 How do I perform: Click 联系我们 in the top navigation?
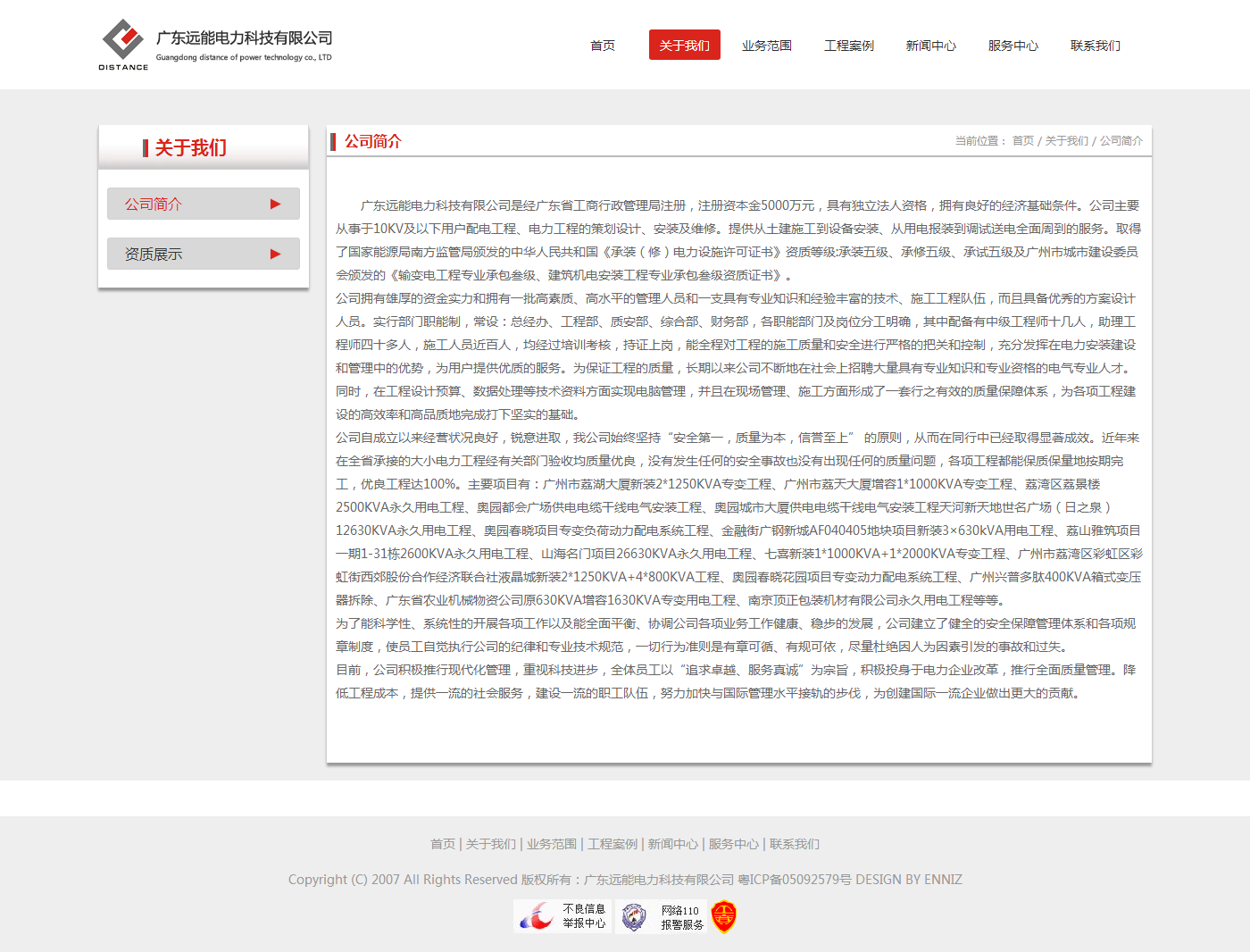[1095, 46]
